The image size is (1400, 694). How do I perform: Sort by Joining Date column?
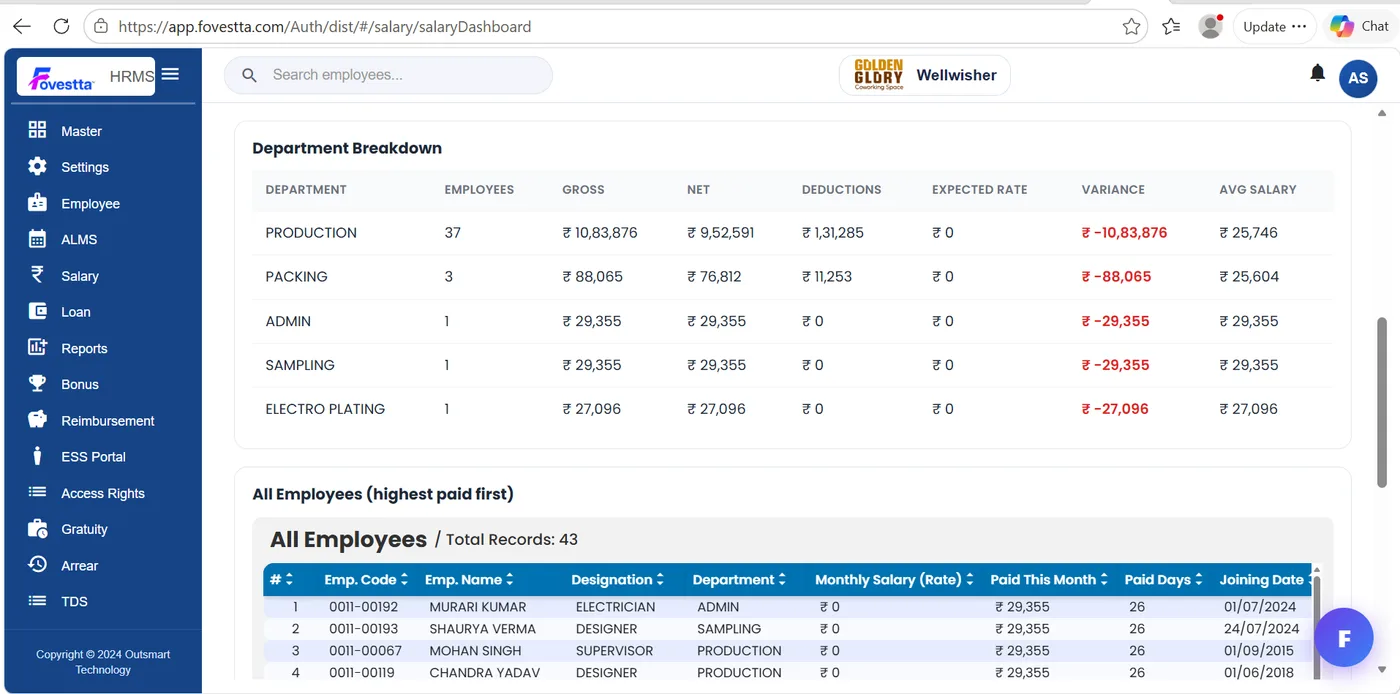[1265, 580]
